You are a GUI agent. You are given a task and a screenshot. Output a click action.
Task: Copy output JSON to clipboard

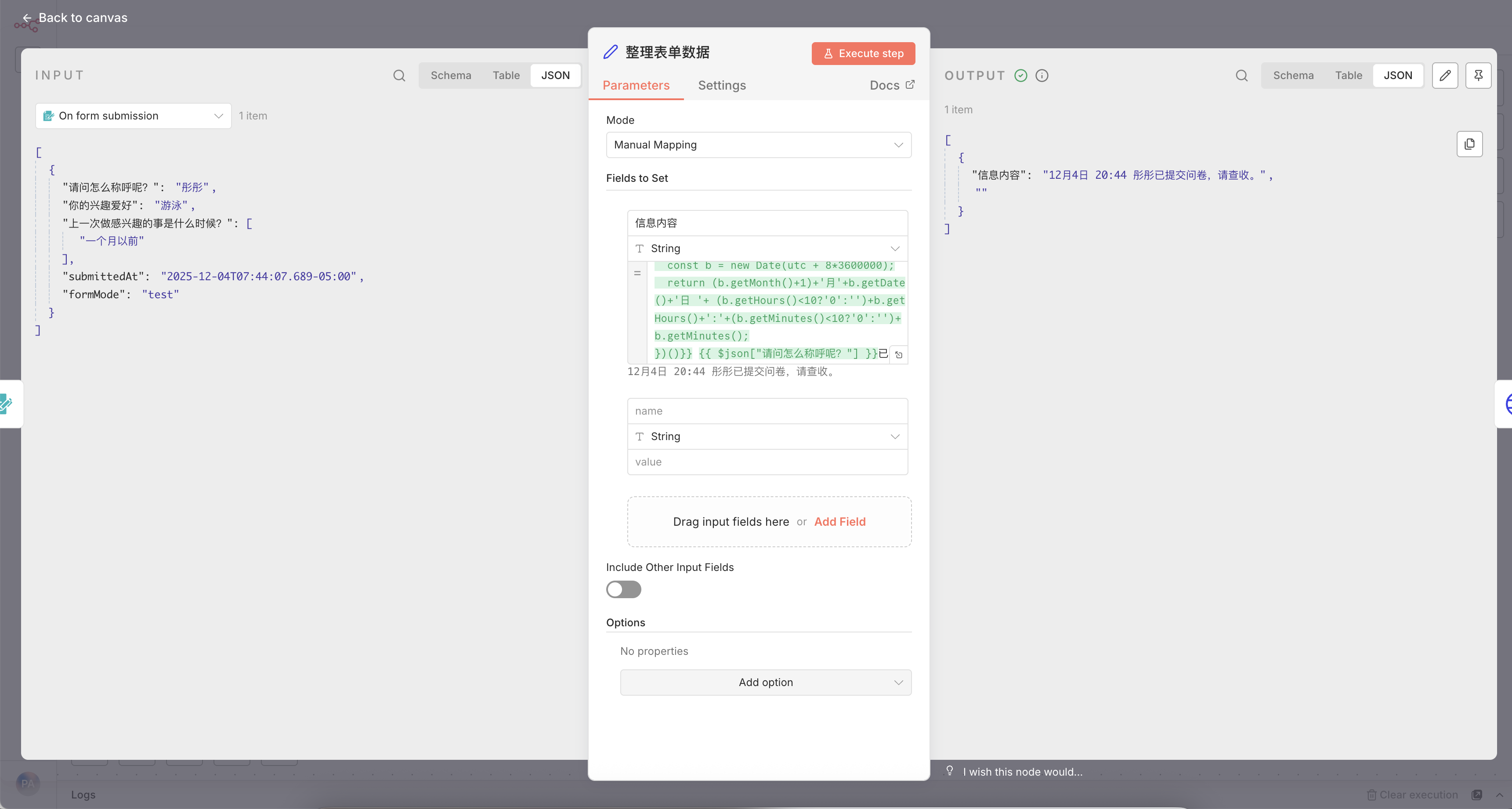(1469, 144)
